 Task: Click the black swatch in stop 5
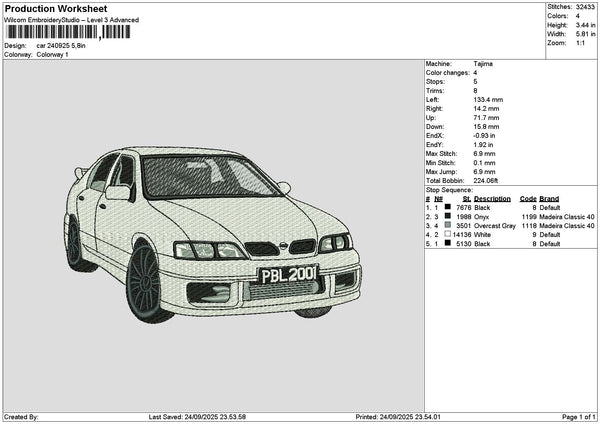[x=445, y=243]
